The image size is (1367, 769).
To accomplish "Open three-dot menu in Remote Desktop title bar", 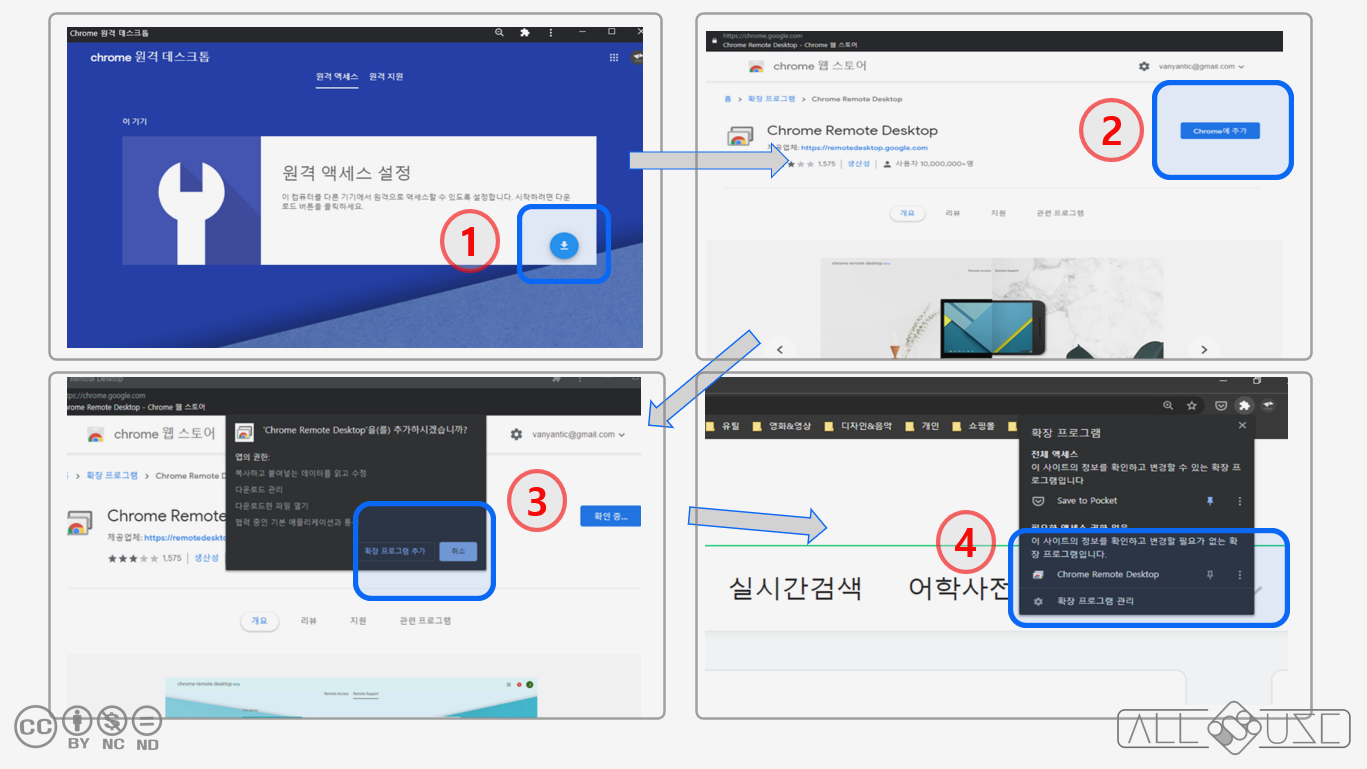I will 550,33.
